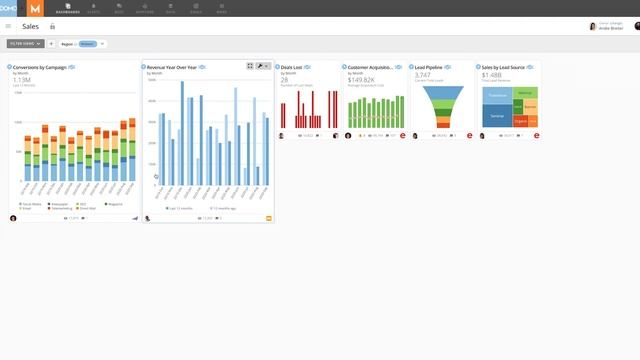This screenshot has width=640, height=360.
Task: Open the Deals Lost card title
Action: pos(291,67)
